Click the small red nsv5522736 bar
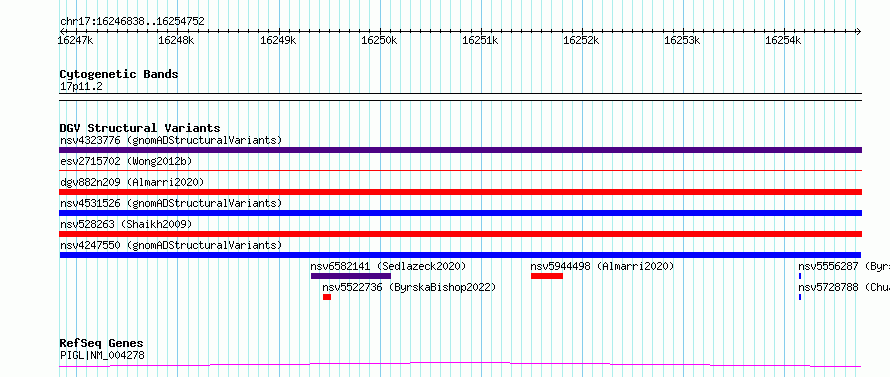The image size is (890, 377). tap(327, 297)
